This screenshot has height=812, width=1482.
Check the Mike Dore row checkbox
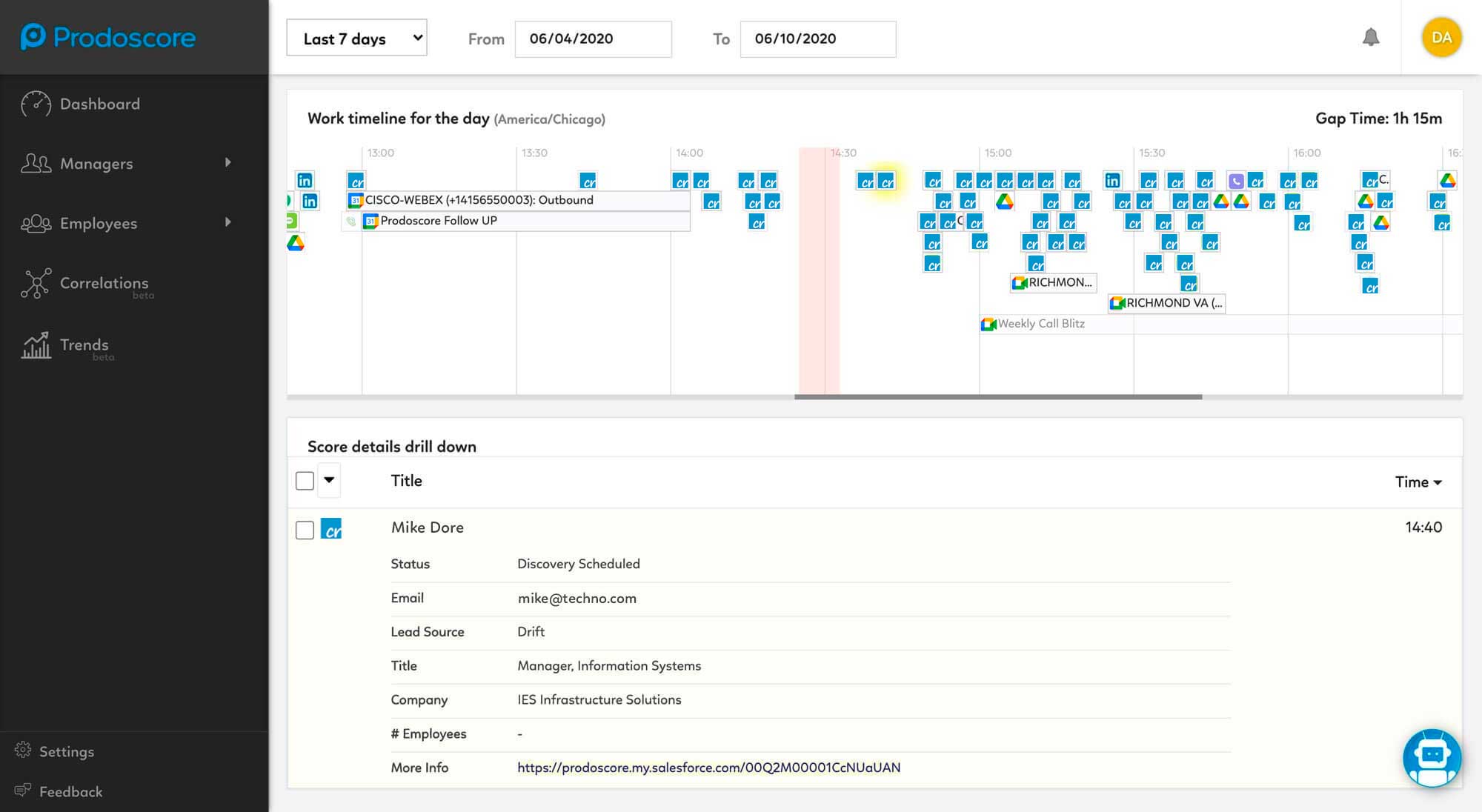pos(305,530)
